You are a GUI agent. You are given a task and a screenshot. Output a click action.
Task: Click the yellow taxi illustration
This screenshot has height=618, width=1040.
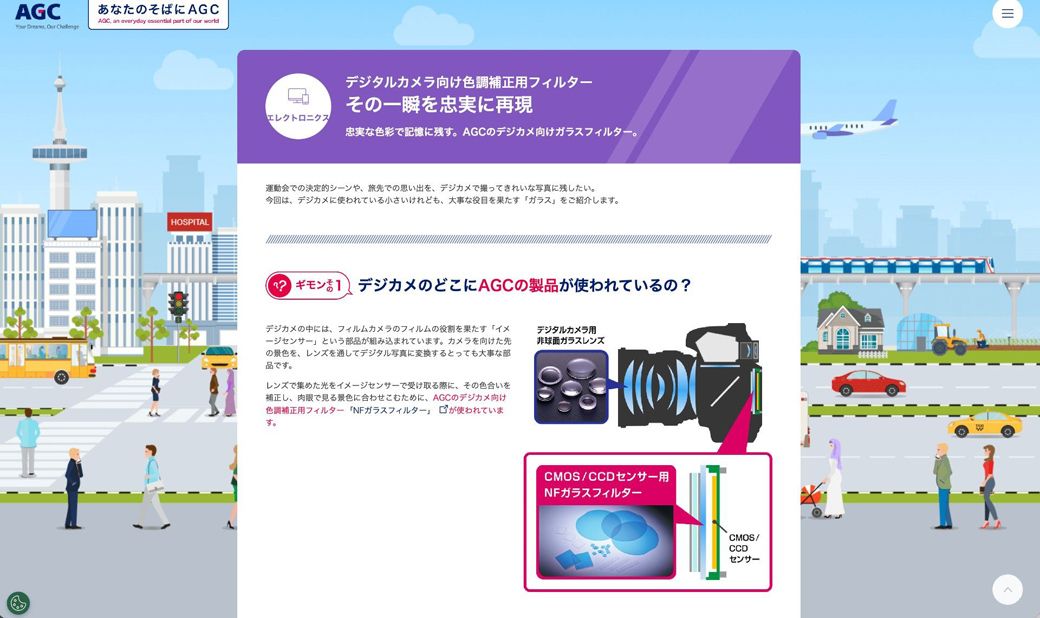(984, 424)
